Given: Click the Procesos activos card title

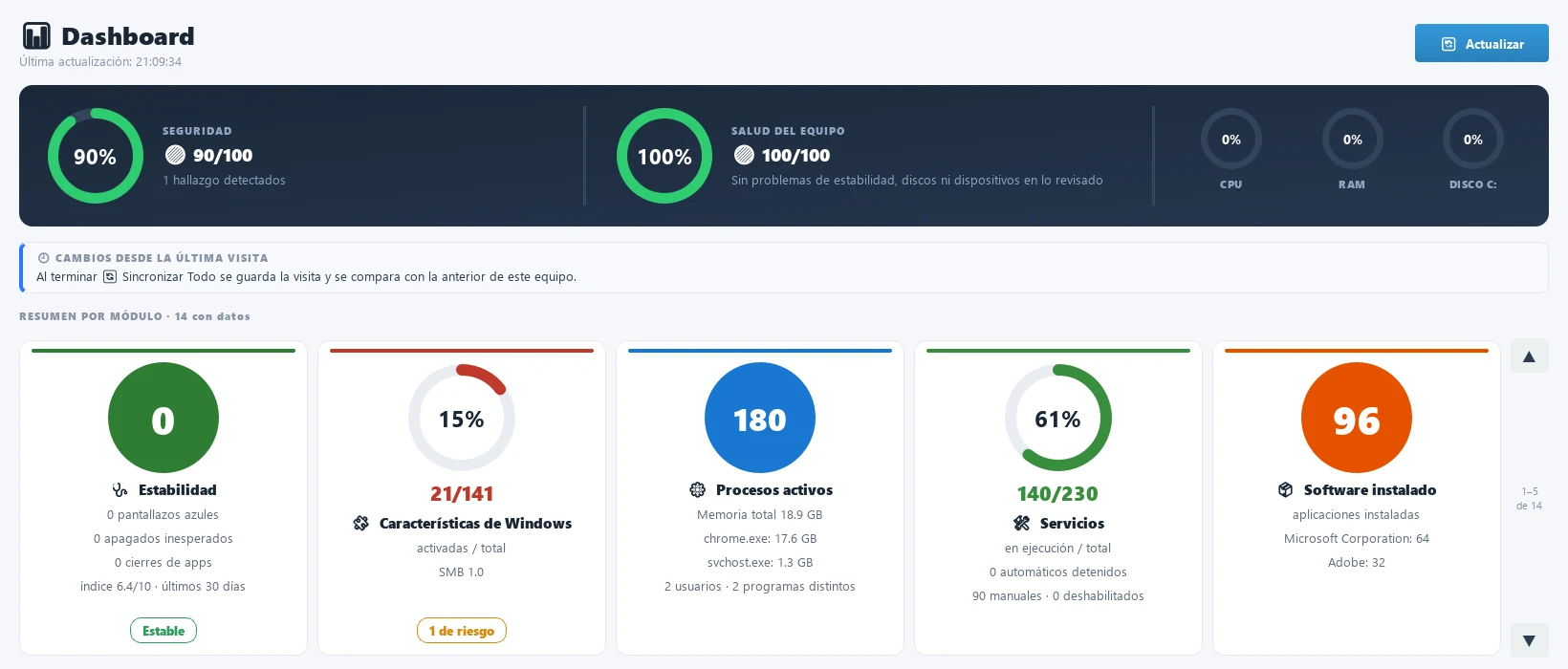Looking at the screenshot, I should click(774, 490).
